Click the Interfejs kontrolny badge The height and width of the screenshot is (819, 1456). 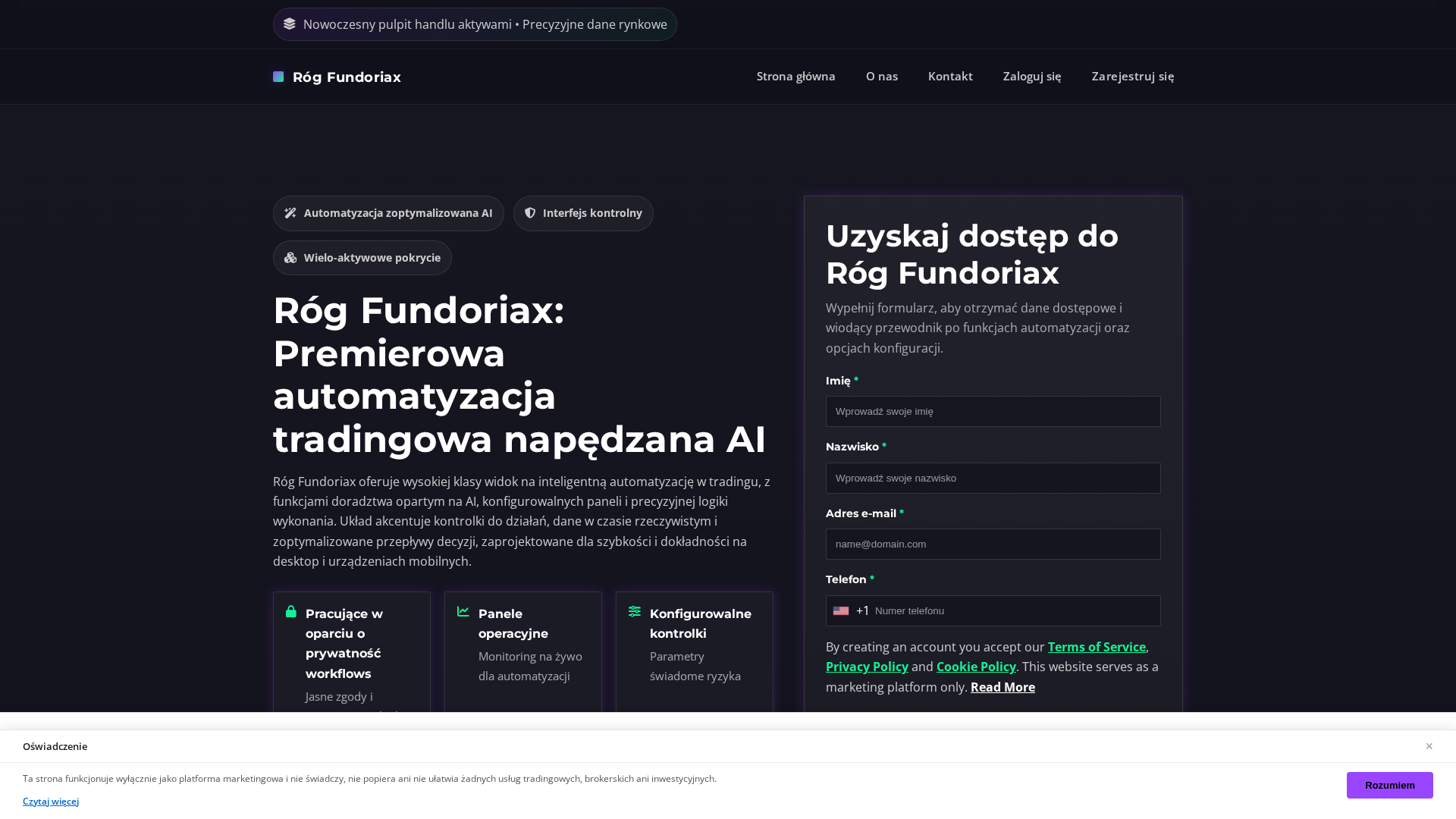point(583,214)
